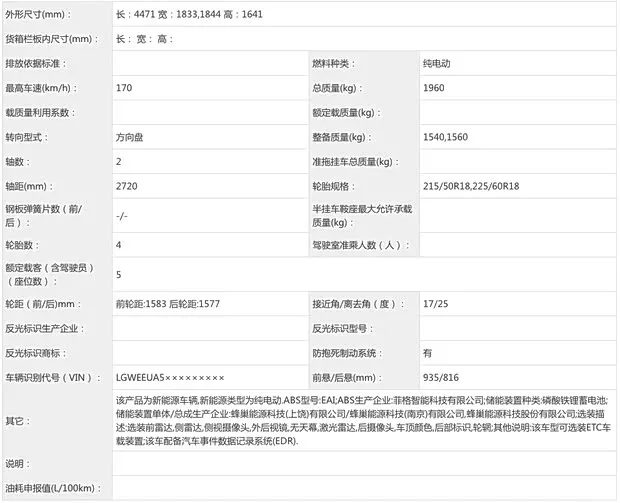Click the approach/departure angle value 17/25
Screen dimensions: 620x503
(434, 303)
